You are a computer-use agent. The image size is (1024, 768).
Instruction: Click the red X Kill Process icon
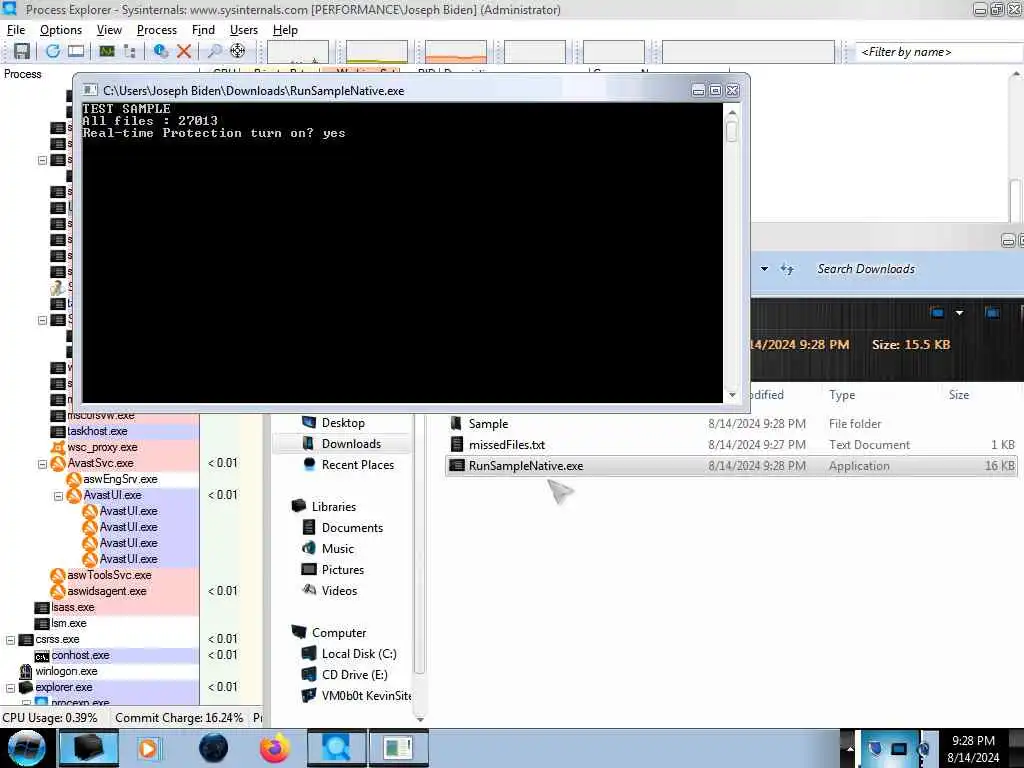coord(184,51)
